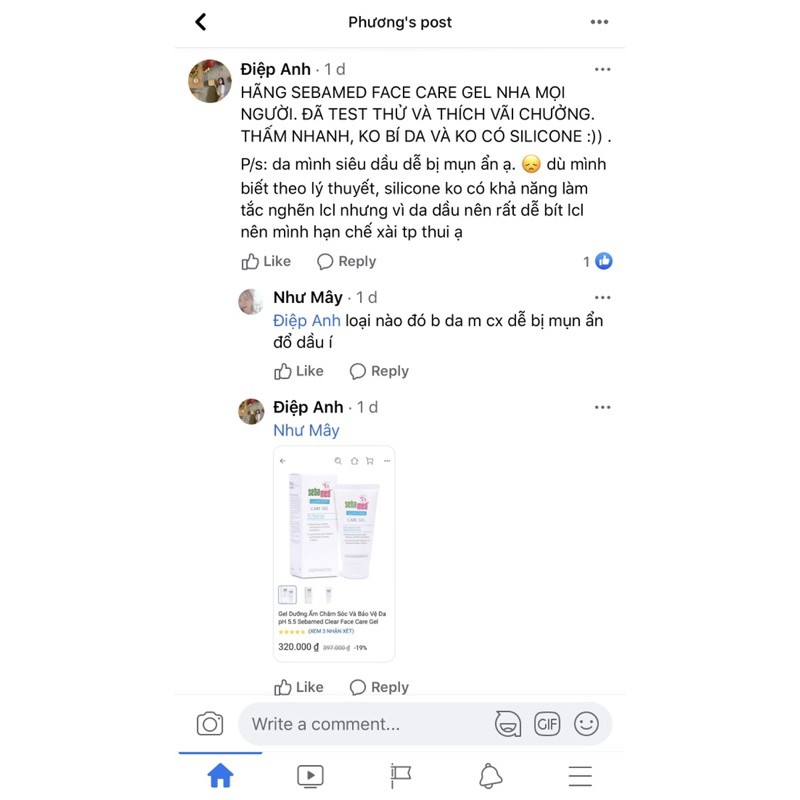Open the sticker picker icon

(508, 723)
